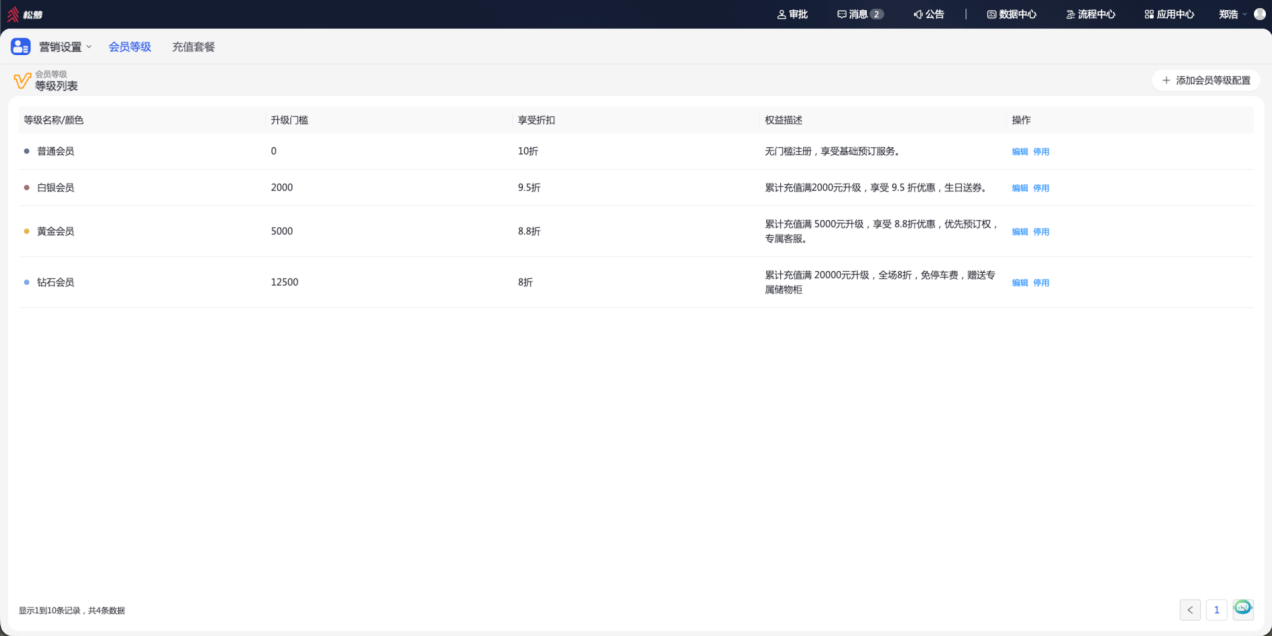Click the color dot of 钻石会员

pyautogui.click(x=27, y=282)
